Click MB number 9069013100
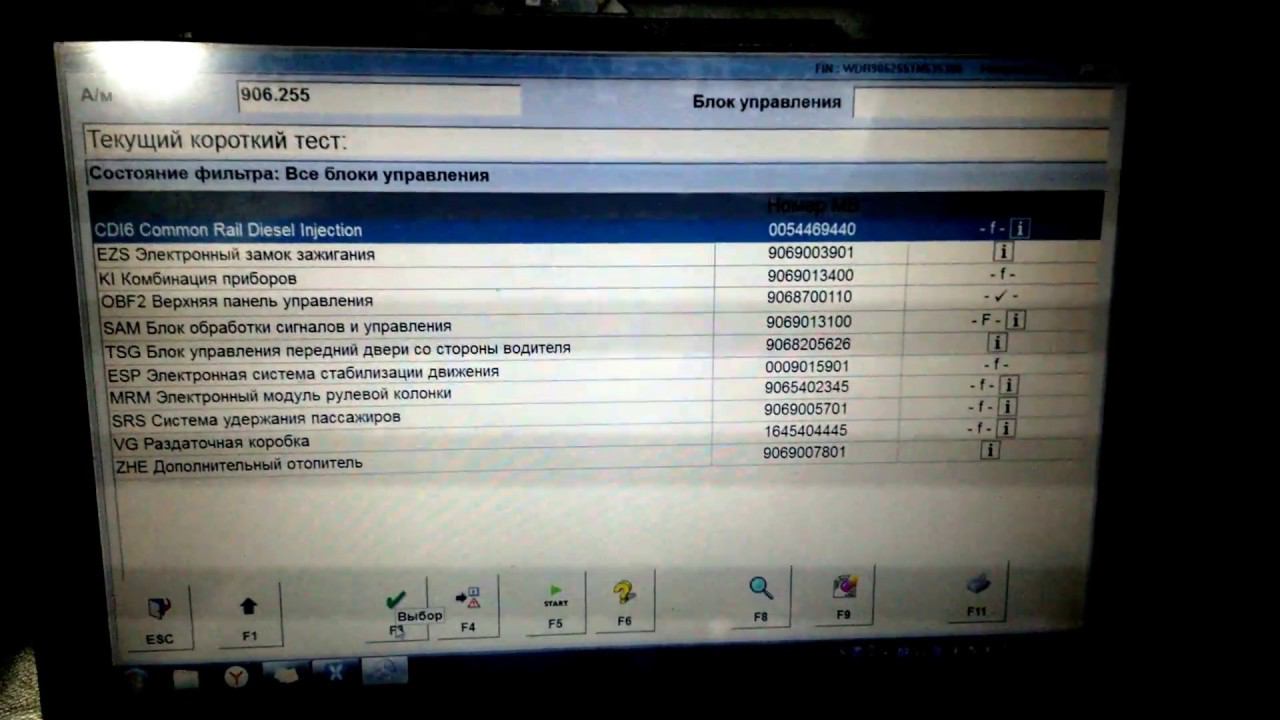Screen dimensions: 1280x720 (x=809, y=322)
